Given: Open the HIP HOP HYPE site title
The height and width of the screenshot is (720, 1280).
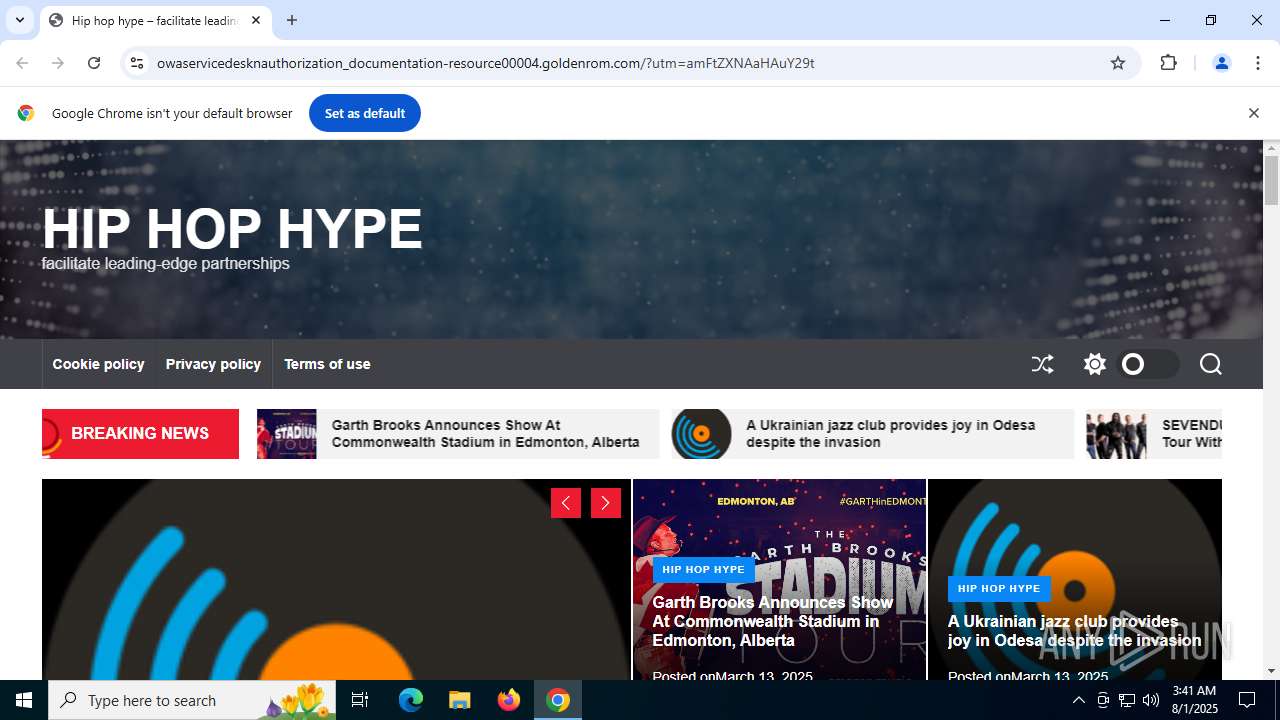Looking at the screenshot, I should coord(232,229).
